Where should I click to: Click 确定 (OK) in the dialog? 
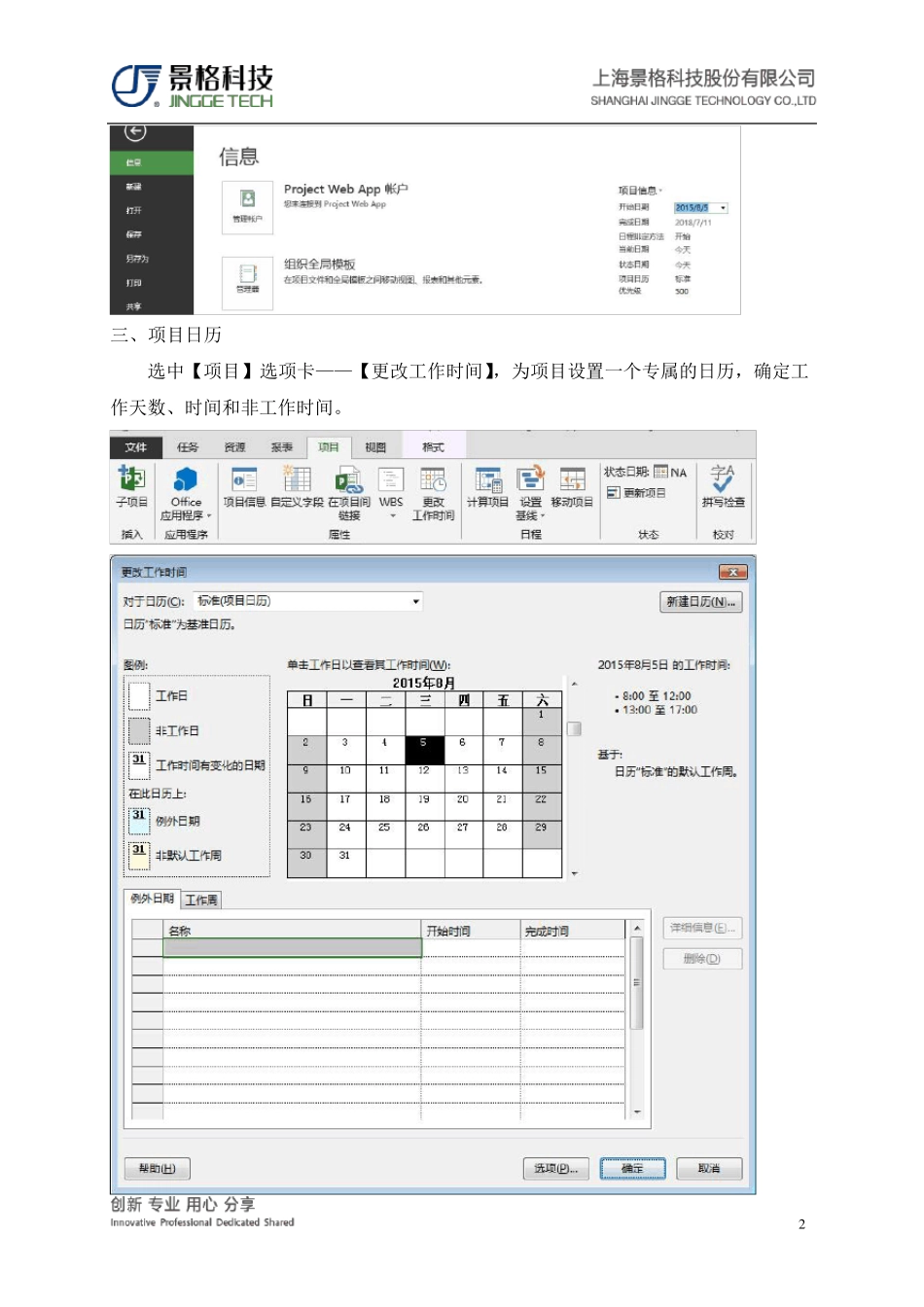tap(632, 1169)
